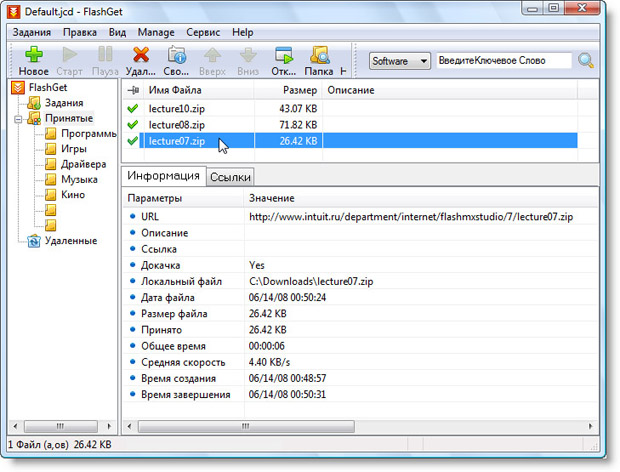This screenshot has height=472, width=620.
Task: Open the Сервис menu
Action: pyautogui.click(x=203, y=32)
